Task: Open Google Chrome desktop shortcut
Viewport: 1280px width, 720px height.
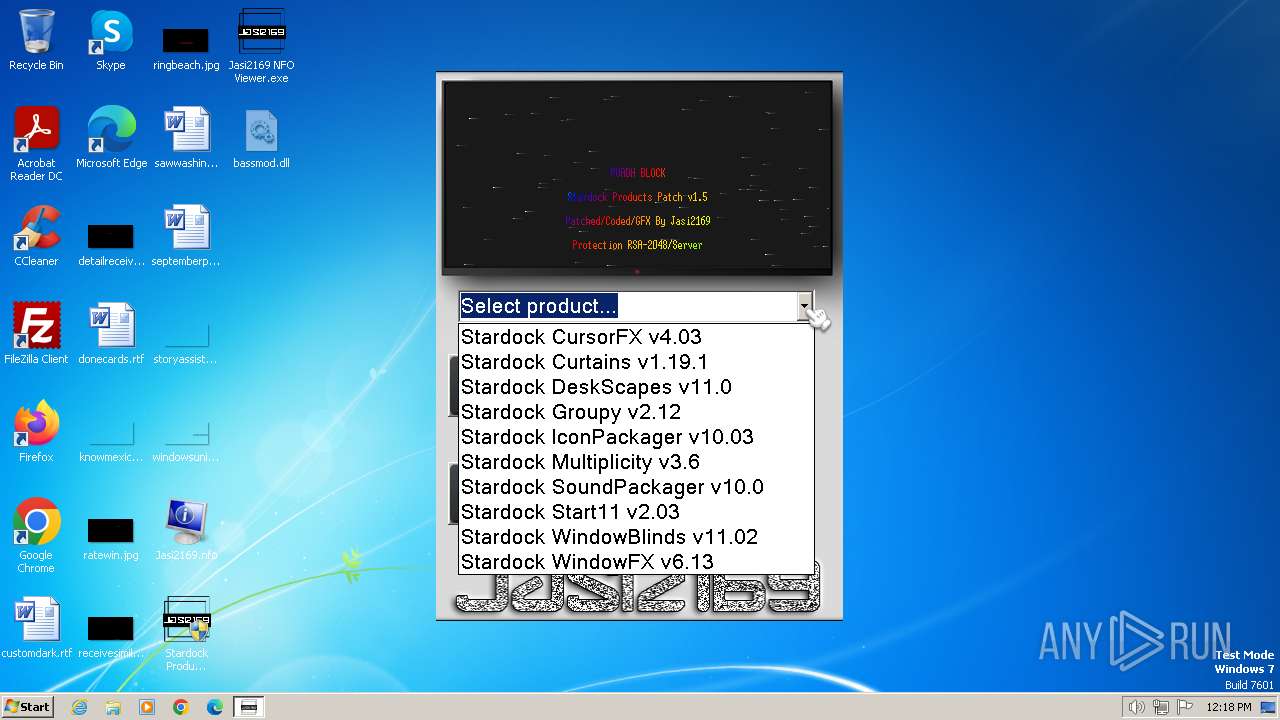Action: pyautogui.click(x=36, y=537)
